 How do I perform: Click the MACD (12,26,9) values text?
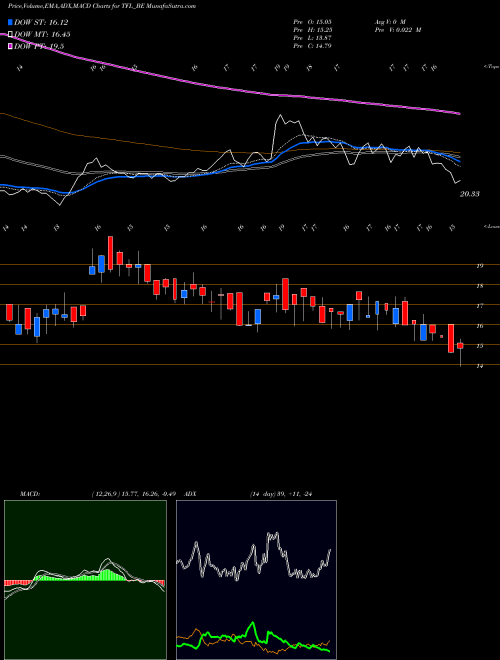(x=136, y=494)
